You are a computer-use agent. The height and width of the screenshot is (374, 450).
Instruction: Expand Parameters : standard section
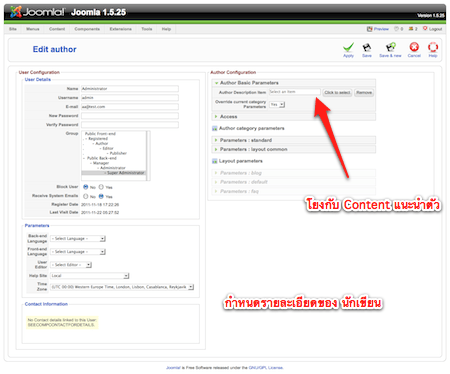pyautogui.click(x=293, y=140)
